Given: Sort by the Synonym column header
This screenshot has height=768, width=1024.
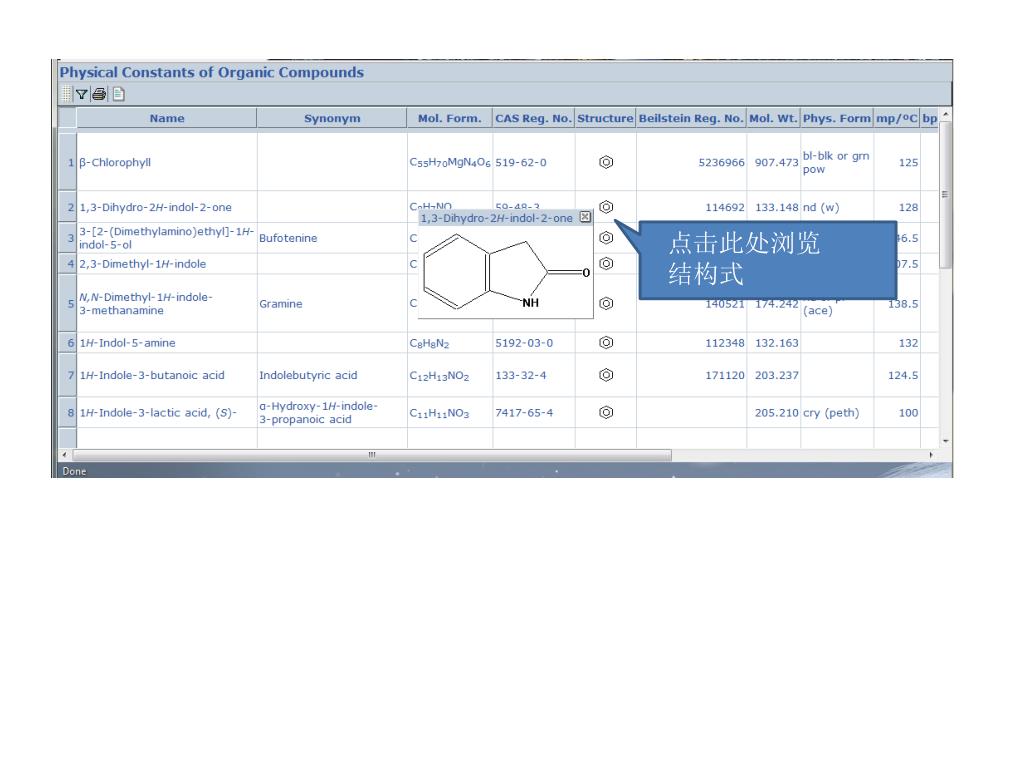Looking at the screenshot, I should point(332,118).
